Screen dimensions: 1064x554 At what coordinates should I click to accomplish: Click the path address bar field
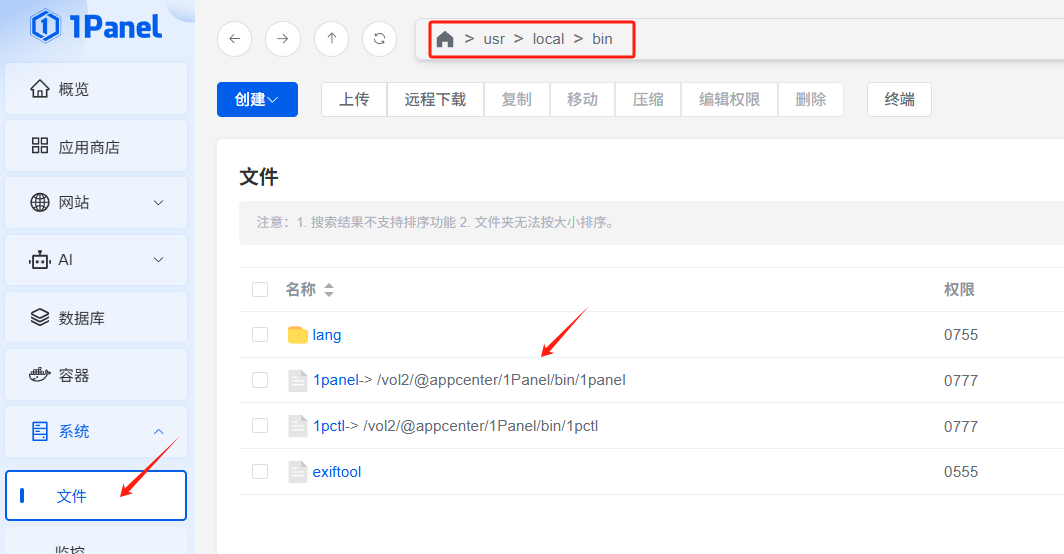pos(740,39)
